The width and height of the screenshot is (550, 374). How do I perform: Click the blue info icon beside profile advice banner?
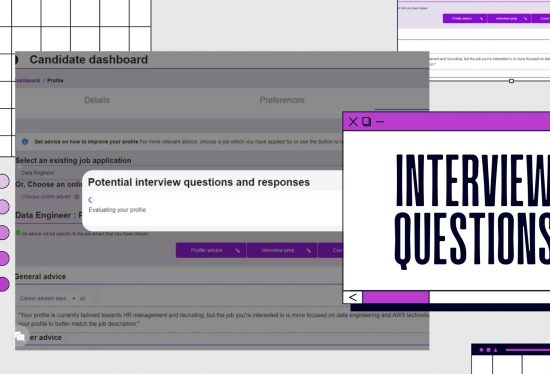[25, 142]
